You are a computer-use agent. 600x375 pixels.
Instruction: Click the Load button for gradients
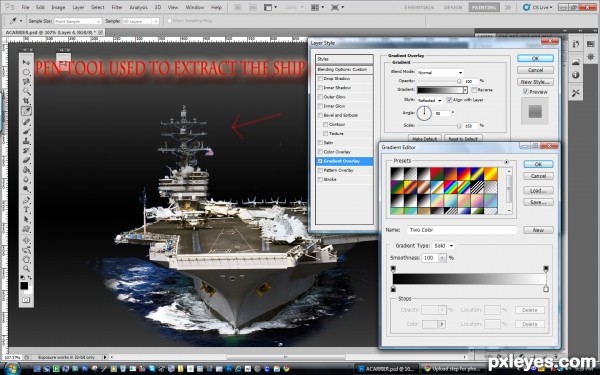(538, 191)
